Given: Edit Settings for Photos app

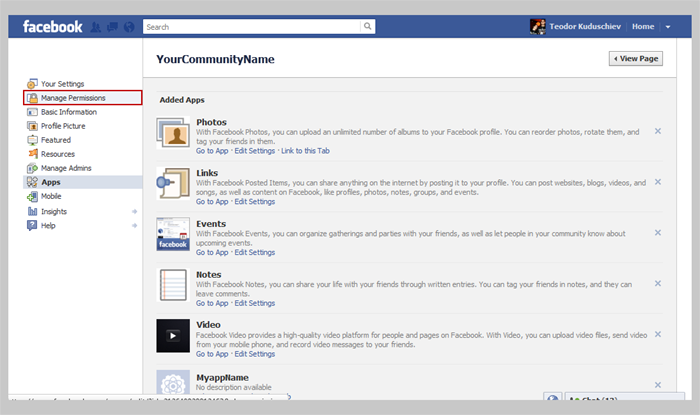Looking at the screenshot, I should tap(255, 151).
